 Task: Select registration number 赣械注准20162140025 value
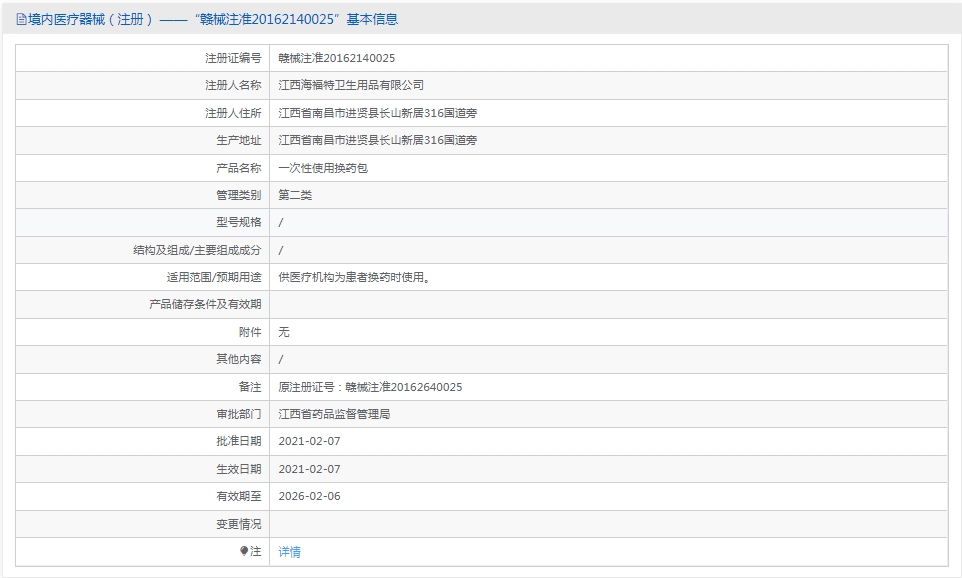click(x=337, y=58)
